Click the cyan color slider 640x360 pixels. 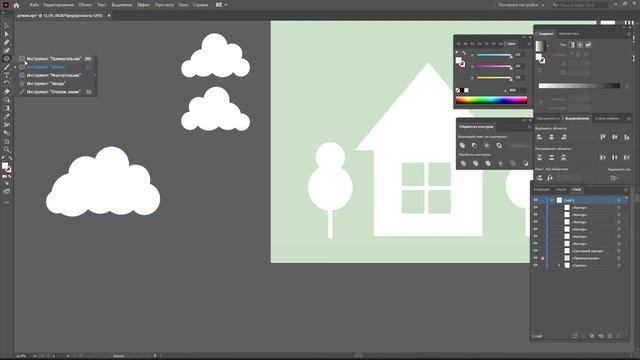(494, 55)
